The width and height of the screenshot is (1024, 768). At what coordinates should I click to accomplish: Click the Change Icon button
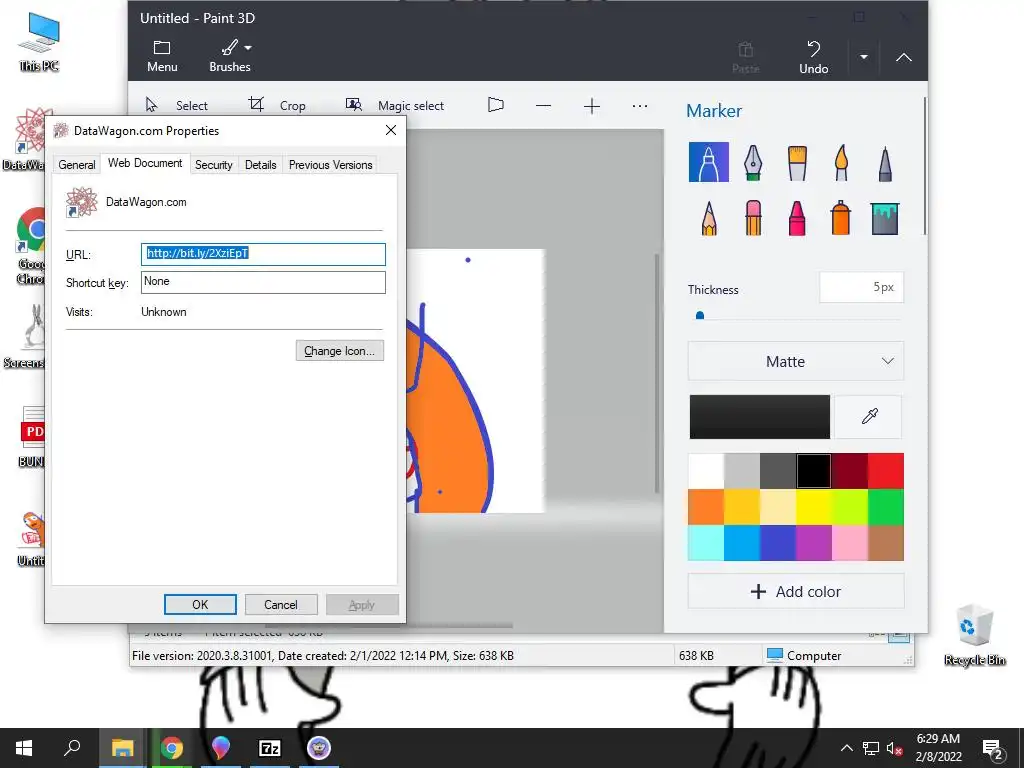pyautogui.click(x=340, y=351)
